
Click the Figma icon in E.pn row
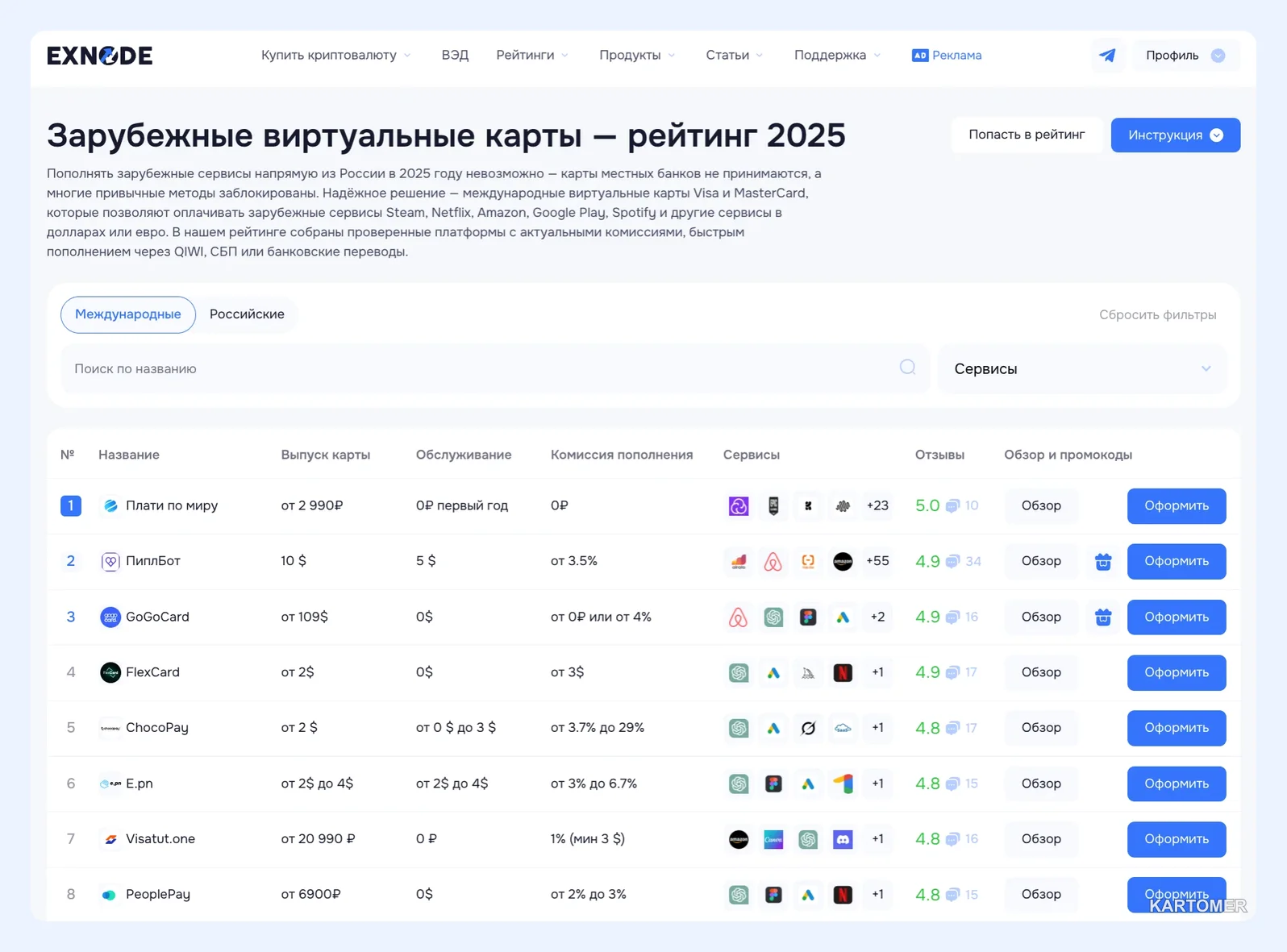point(773,784)
